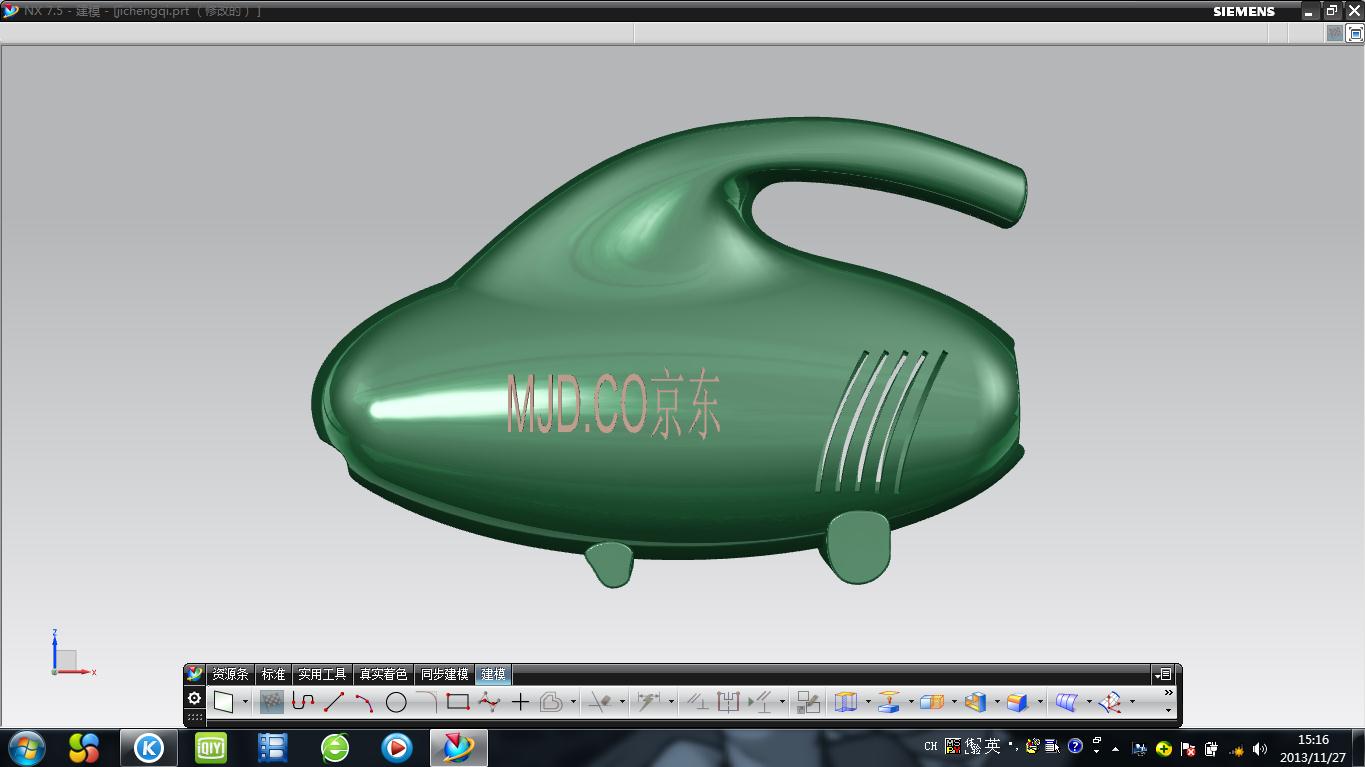
Task: Select the Shell feature tool
Action: (x=975, y=702)
